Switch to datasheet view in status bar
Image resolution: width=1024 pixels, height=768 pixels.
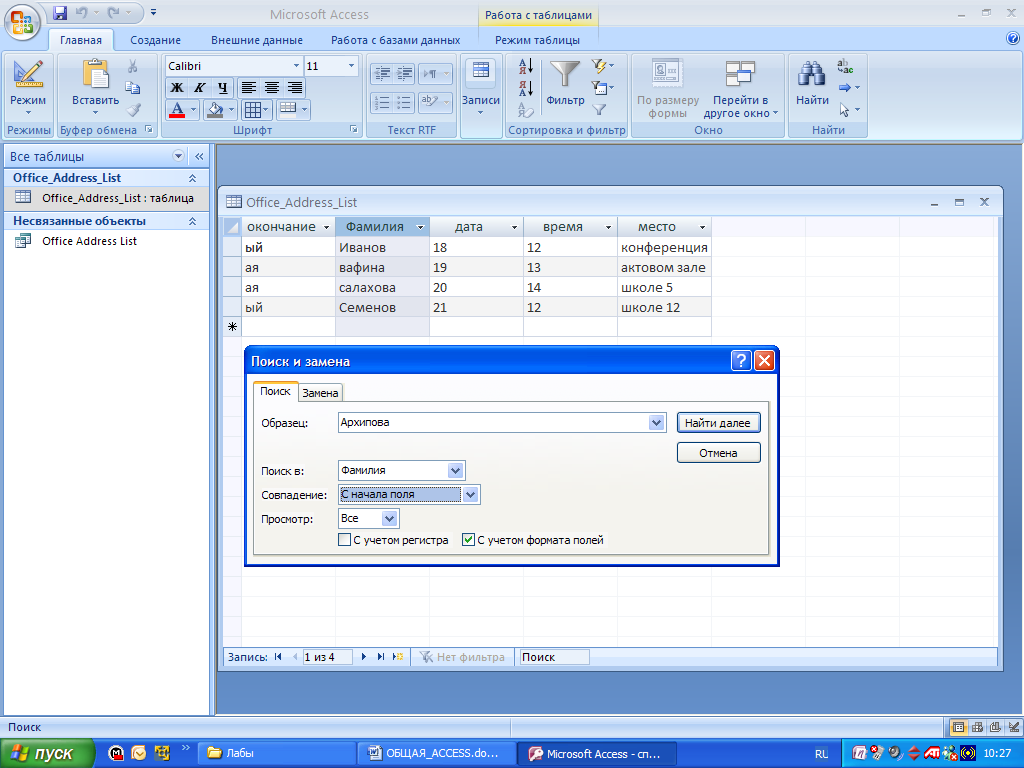(958, 727)
